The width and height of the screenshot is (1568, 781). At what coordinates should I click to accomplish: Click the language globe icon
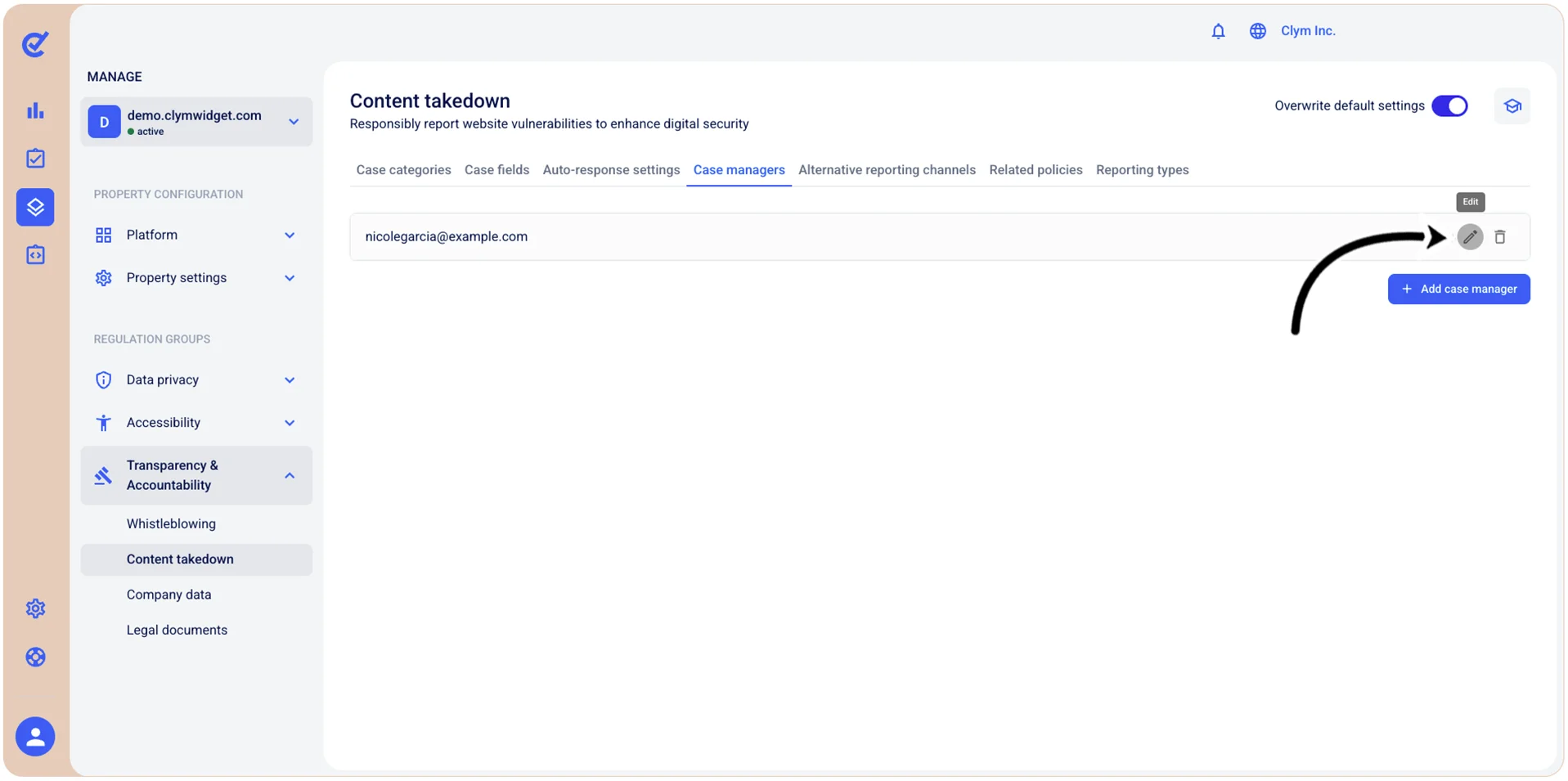[x=1258, y=31]
